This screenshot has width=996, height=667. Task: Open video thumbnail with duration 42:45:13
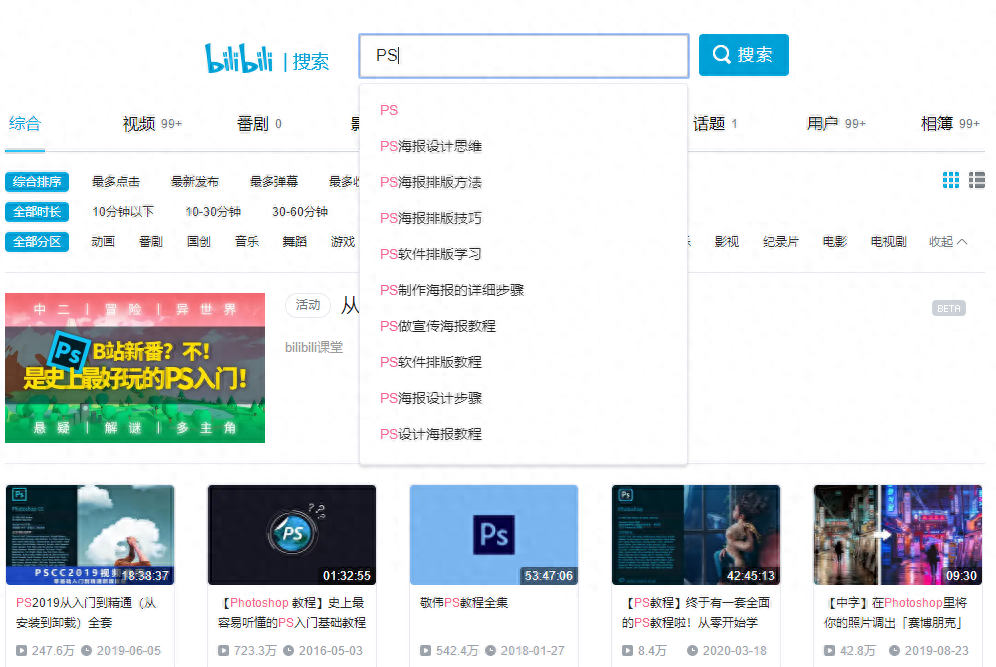click(x=696, y=535)
